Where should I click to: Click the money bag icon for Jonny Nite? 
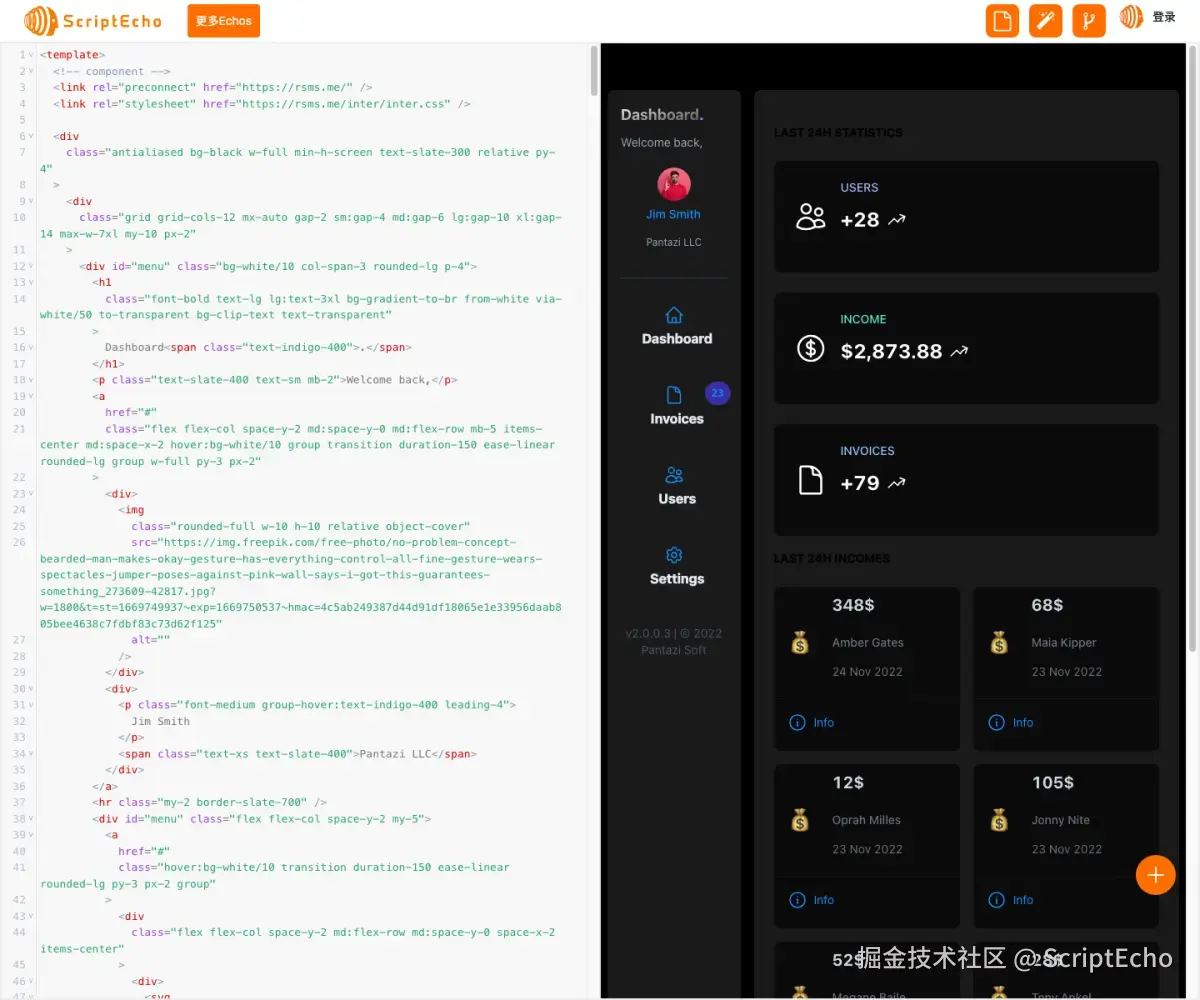tap(999, 821)
